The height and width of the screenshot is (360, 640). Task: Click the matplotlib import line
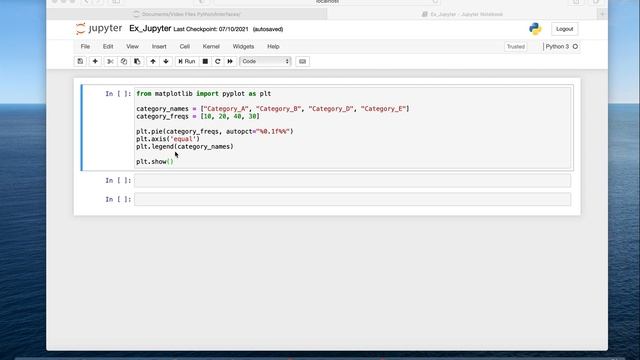[203, 94]
